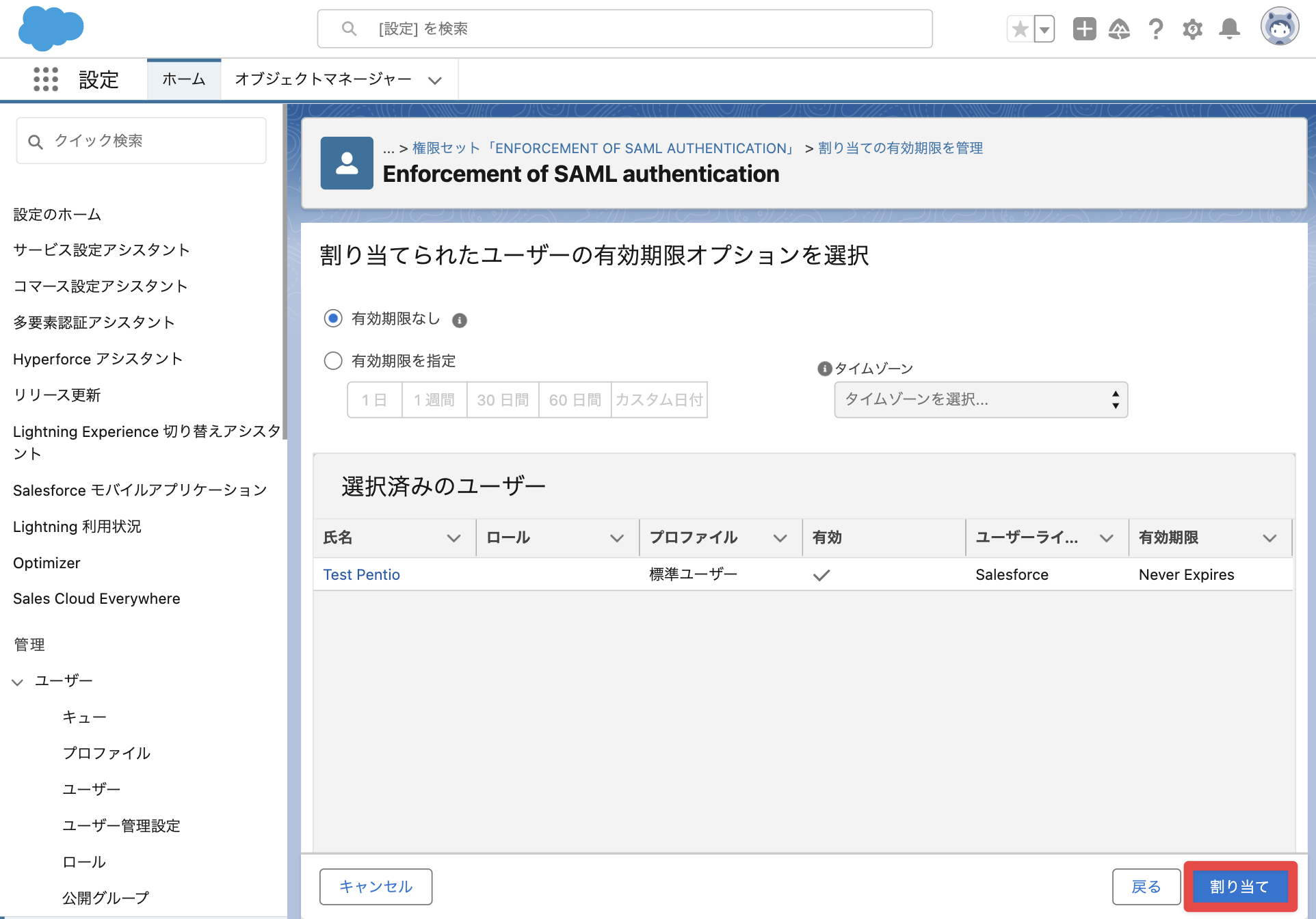The width and height of the screenshot is (1316, 919).
Task: Open the タイムゾーンを選択 dropdown
Action: tap(981, 400)
